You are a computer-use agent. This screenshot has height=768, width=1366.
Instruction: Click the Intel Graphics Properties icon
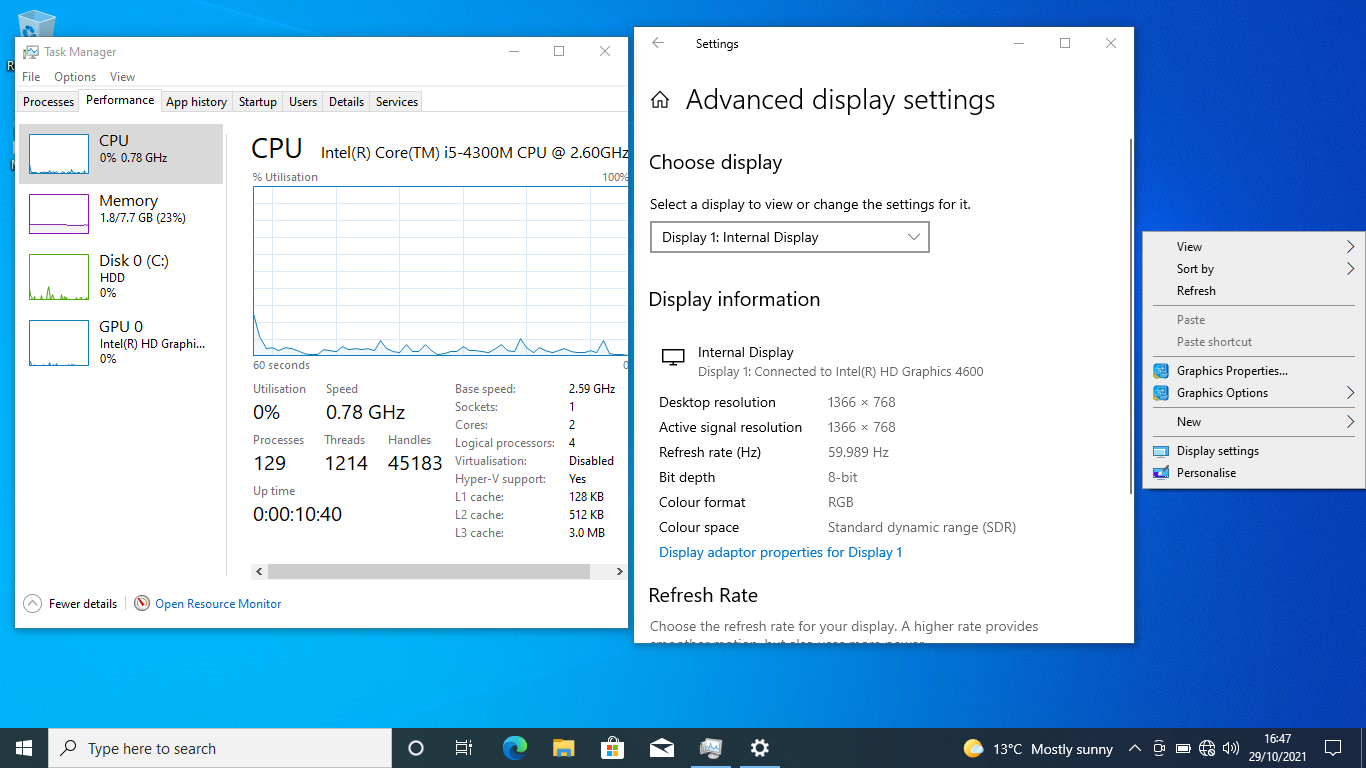(x=1160, y=371)
